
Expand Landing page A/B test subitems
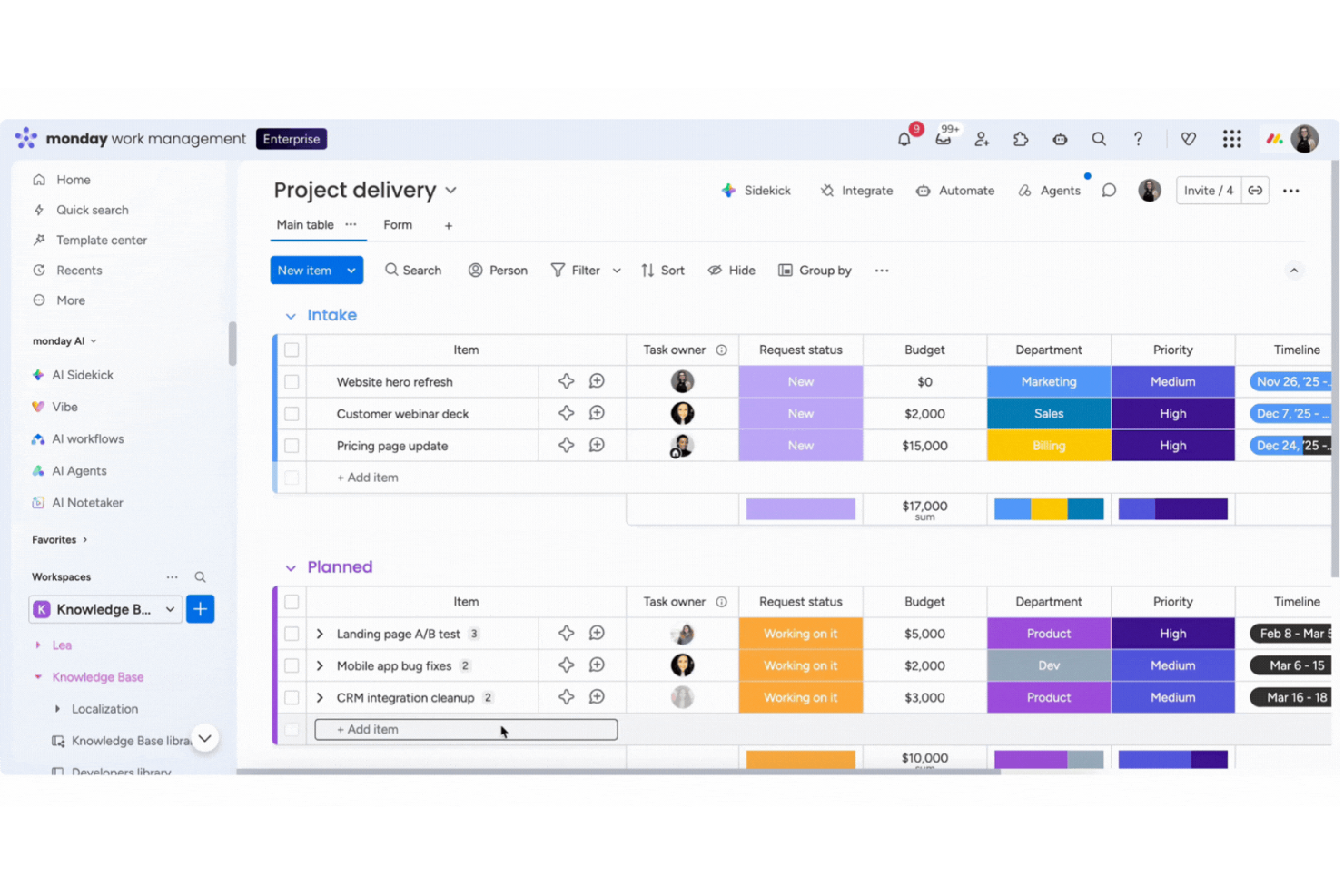(x=320, y=634)
